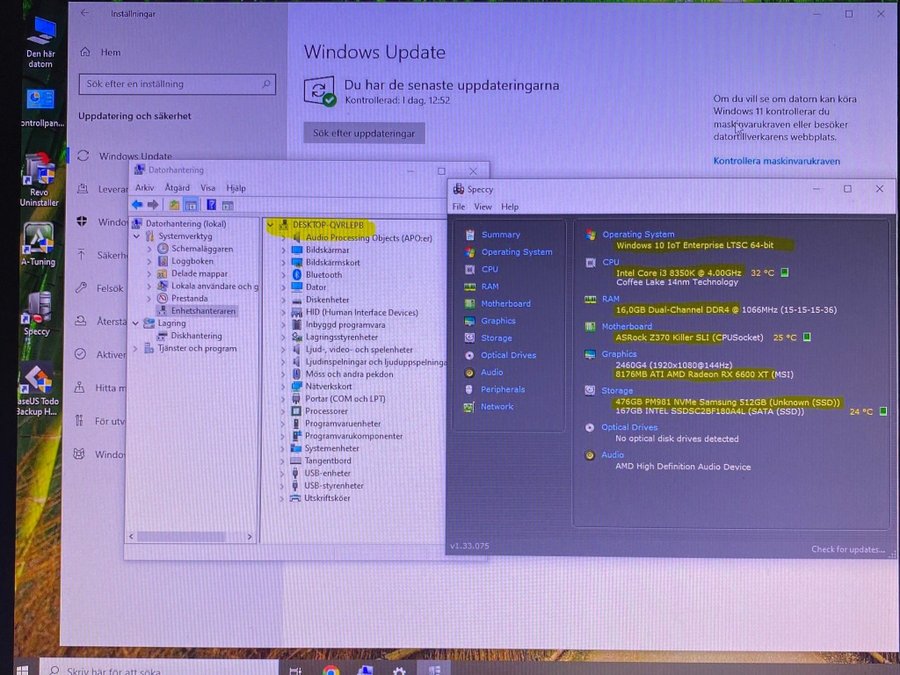The height and width of the screenshot is (675, 900).
Task: Open EaseUS Todo Backup desktop icon
Action: [37, 390]
